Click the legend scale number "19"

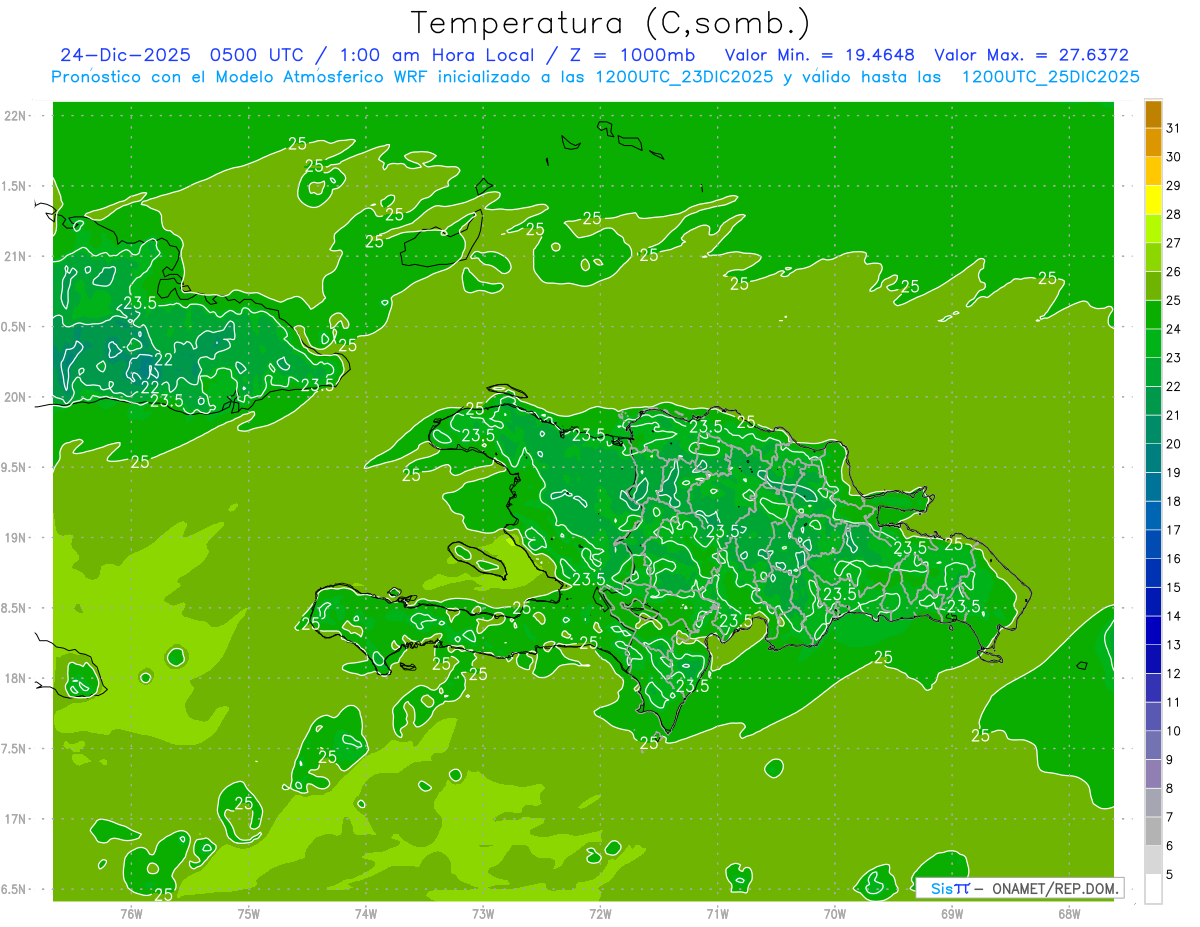(1173, 472)
